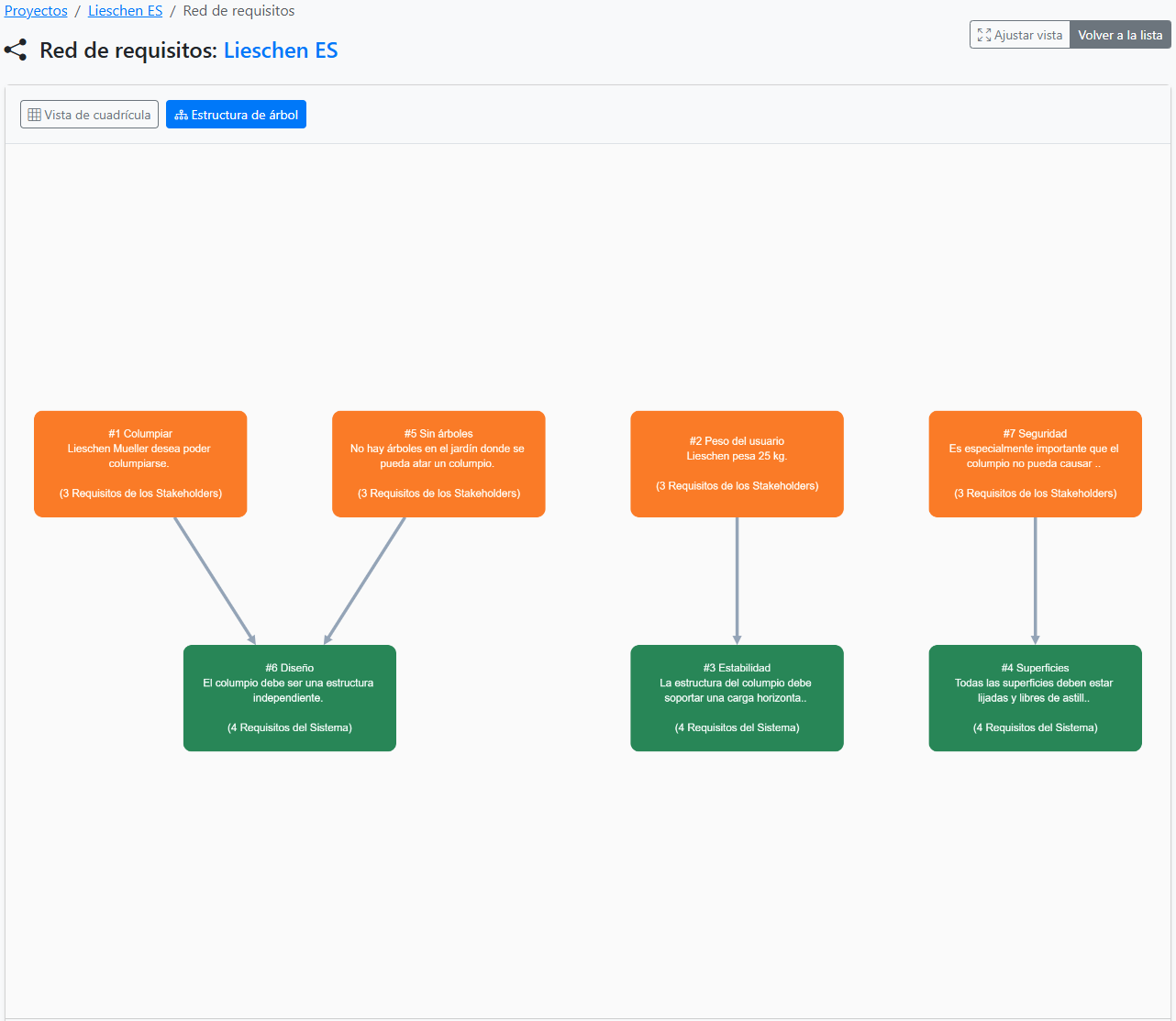Activate the Estructura de árbol view
1176x1021 pixels.
point(236,114)
